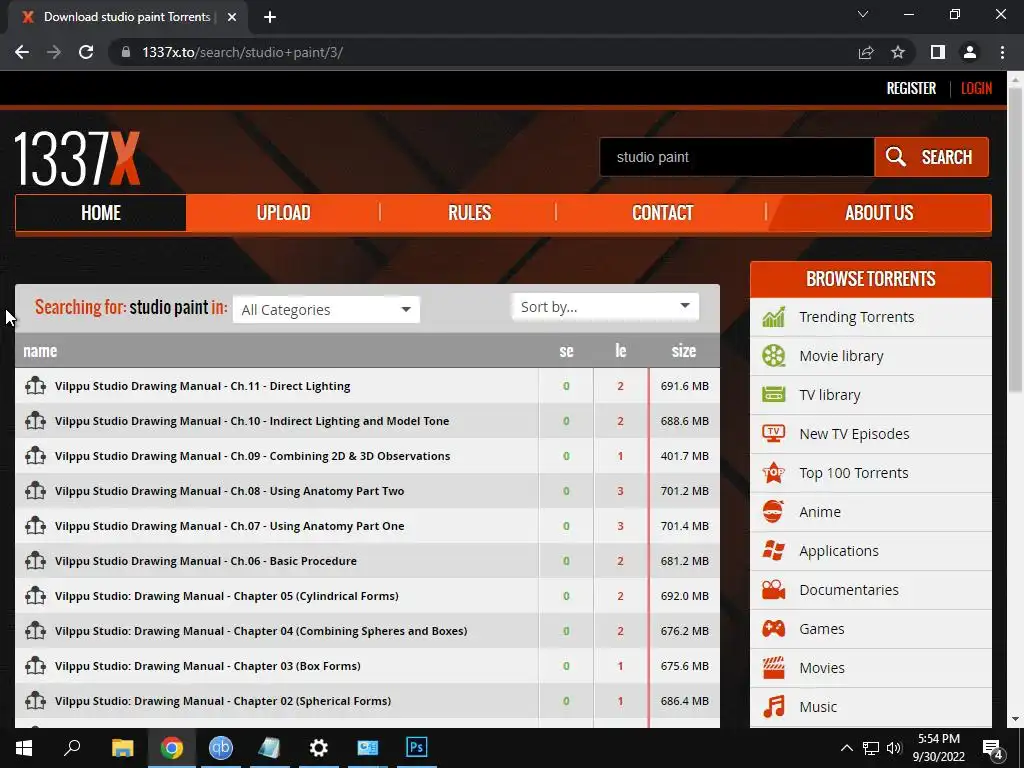
Task: Open Windows notification center
Action: coord(993,748)
